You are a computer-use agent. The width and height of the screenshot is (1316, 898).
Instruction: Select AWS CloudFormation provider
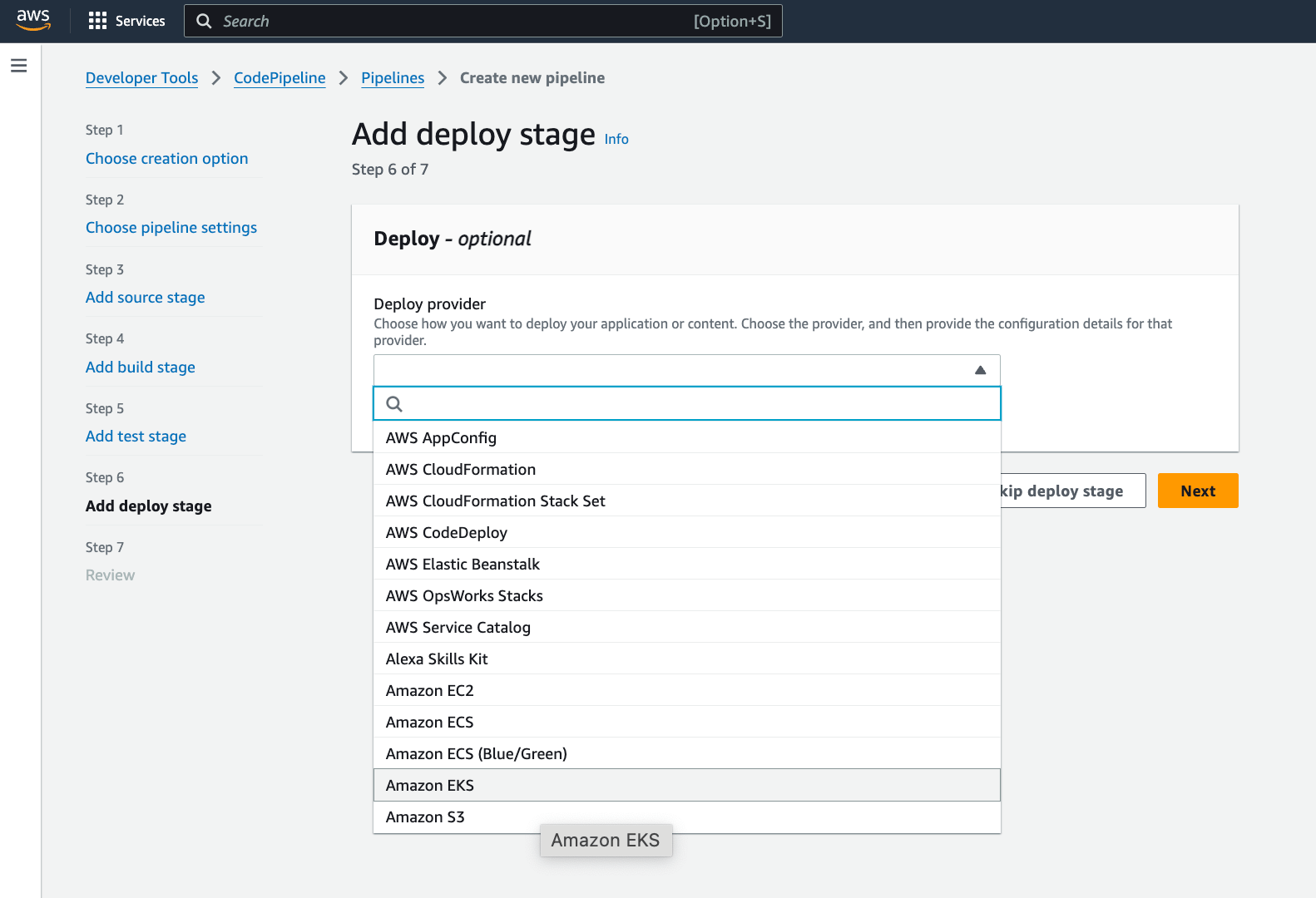point(687,469)
